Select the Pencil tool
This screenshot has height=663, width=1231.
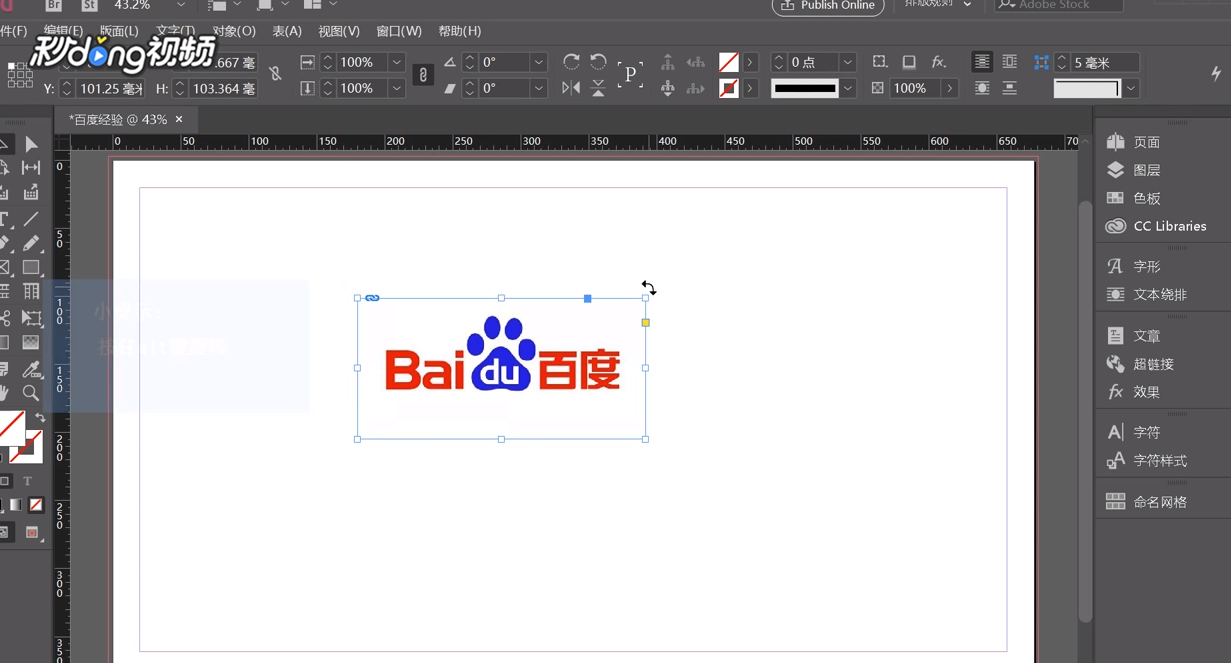[x=31, y=243]
